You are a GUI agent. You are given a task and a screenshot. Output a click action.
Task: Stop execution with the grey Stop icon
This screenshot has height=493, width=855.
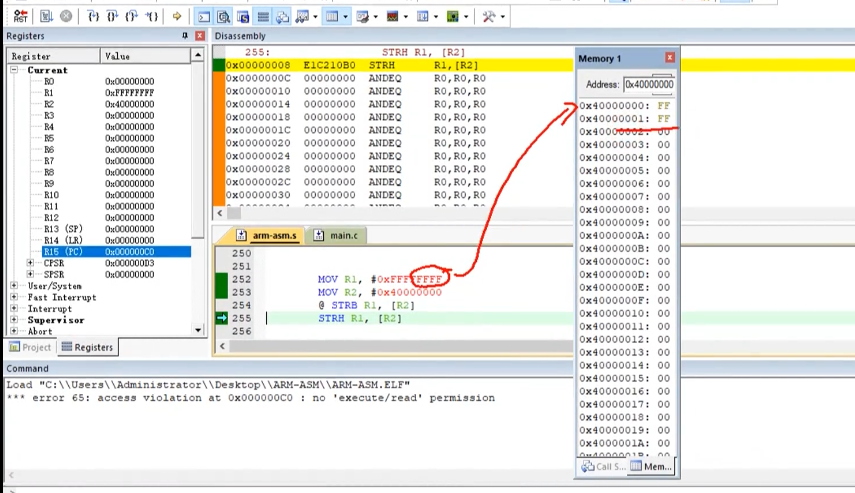66,16
